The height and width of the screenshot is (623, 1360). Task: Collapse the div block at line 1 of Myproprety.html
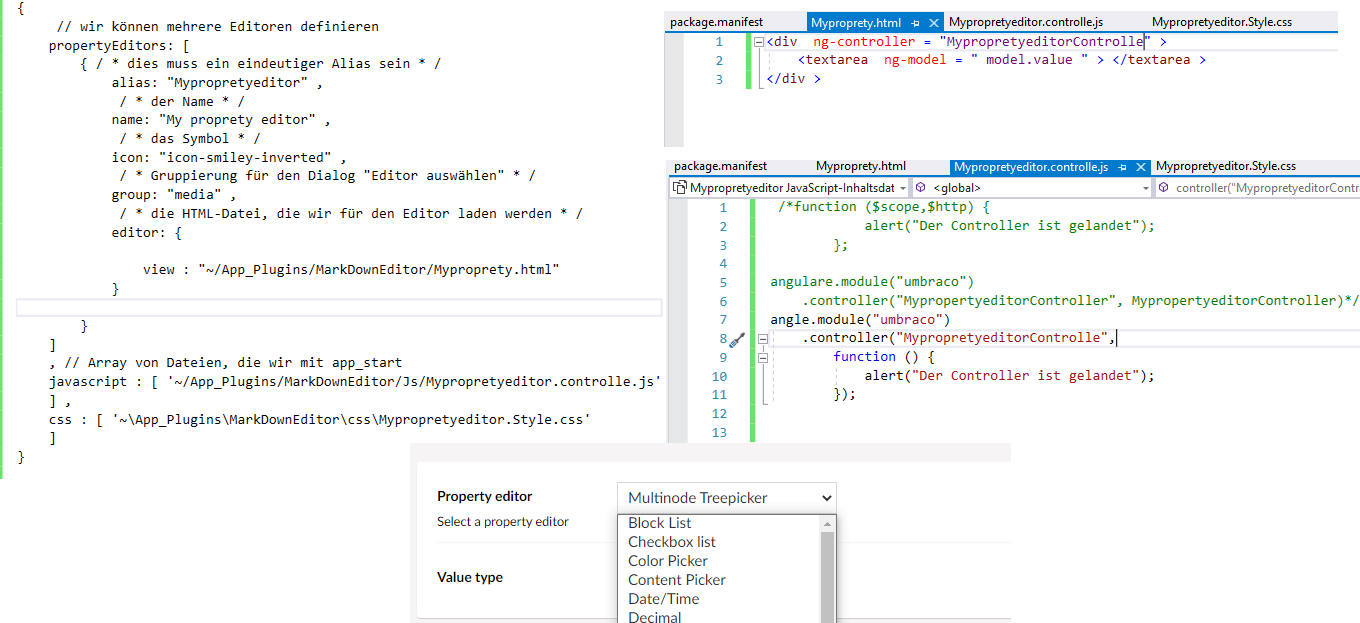[761, 42]
